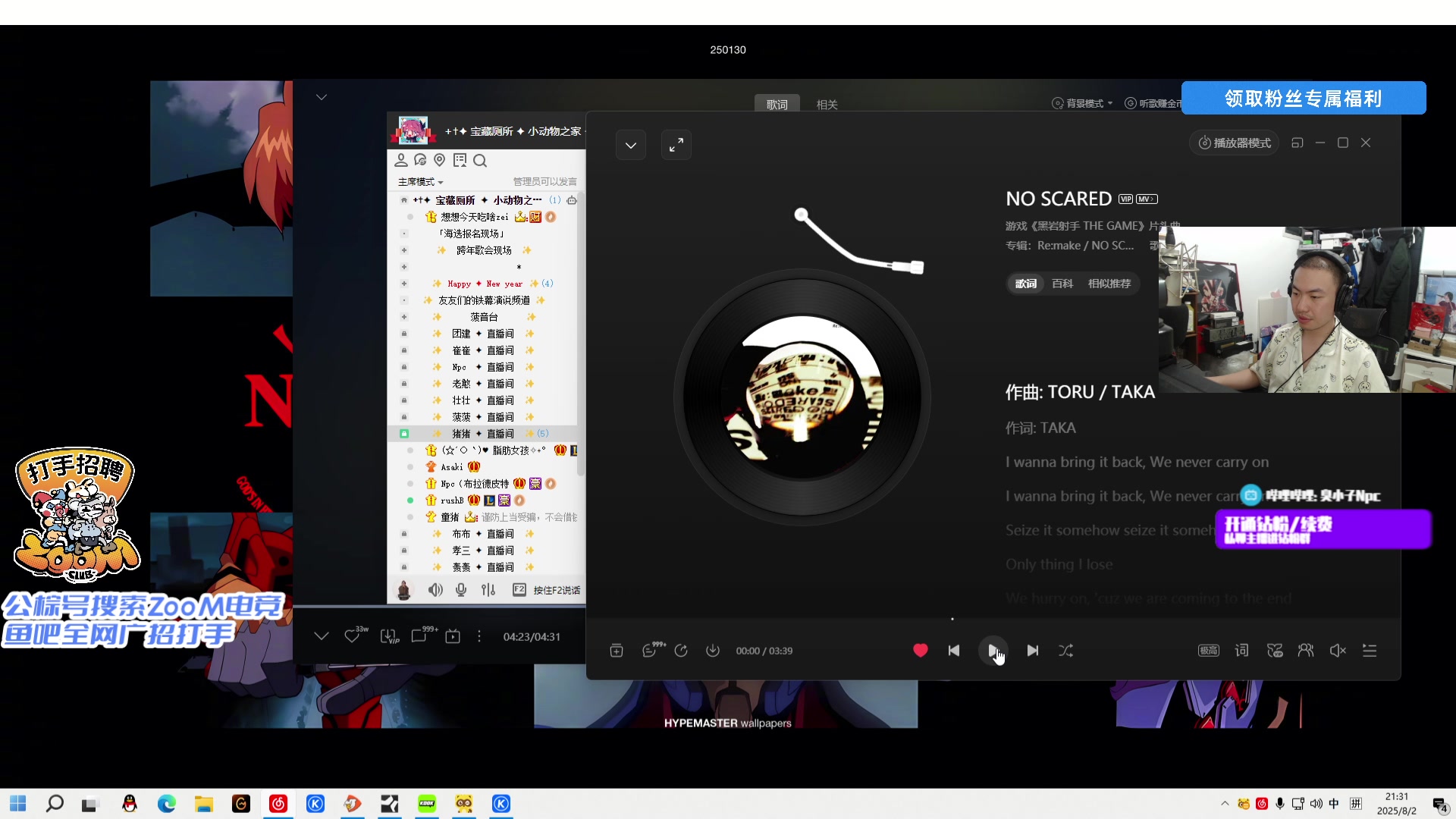
Task: Click the 领取粉丝专属福利 banner
Action: [1304, 98]
